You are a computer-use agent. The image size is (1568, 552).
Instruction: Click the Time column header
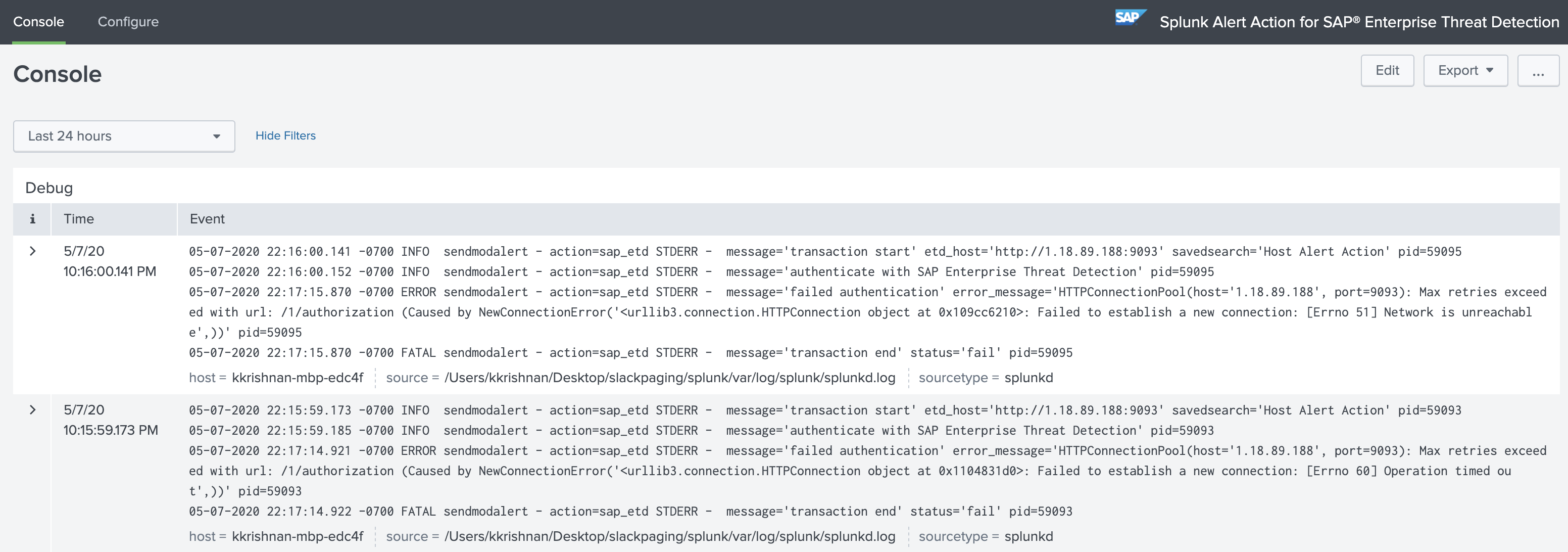point(79,219)
